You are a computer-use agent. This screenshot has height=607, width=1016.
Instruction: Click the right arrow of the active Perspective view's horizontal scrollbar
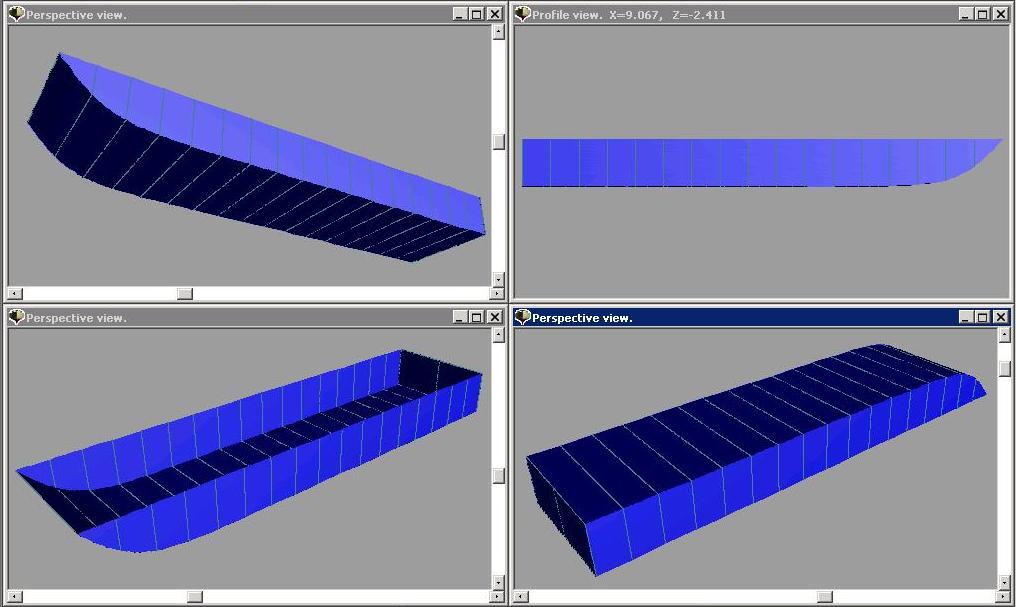pyautogui.click(x=1004, y=596)
